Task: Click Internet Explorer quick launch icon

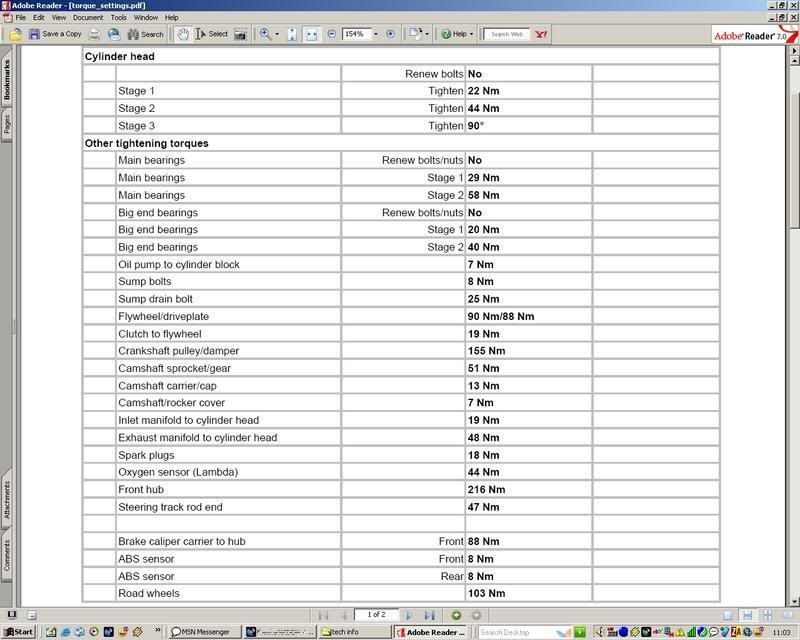Action: [x=65, y=632]
